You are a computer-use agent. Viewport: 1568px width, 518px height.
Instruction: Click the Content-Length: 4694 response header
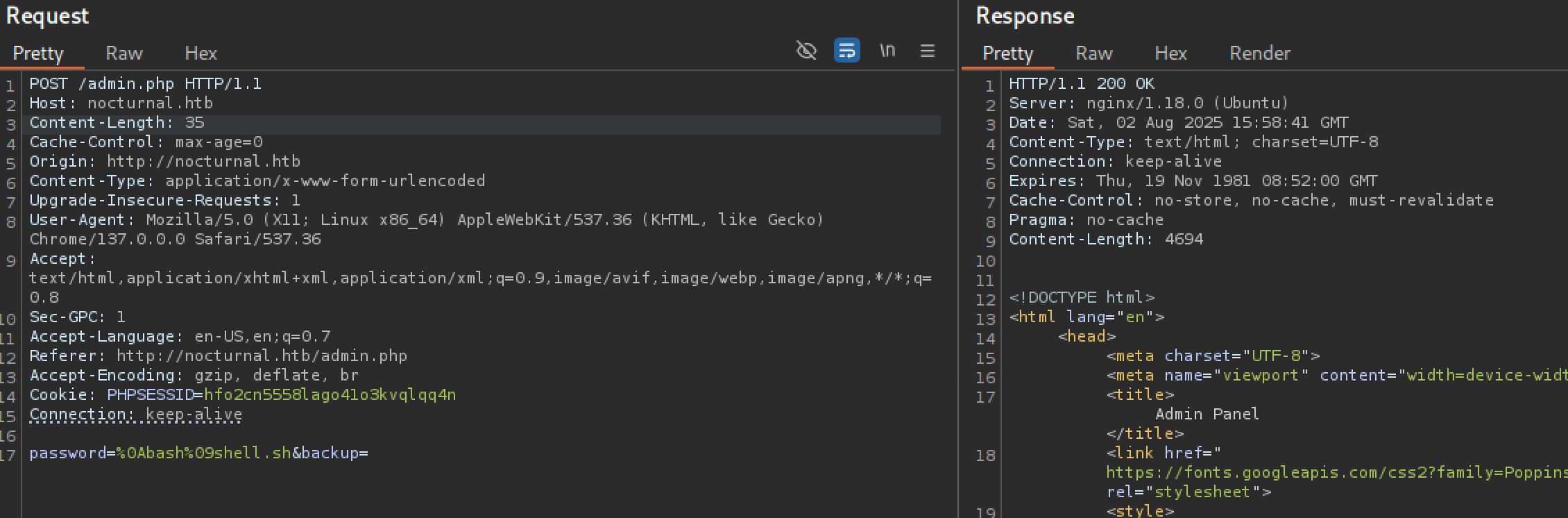tap(1106, 240)
